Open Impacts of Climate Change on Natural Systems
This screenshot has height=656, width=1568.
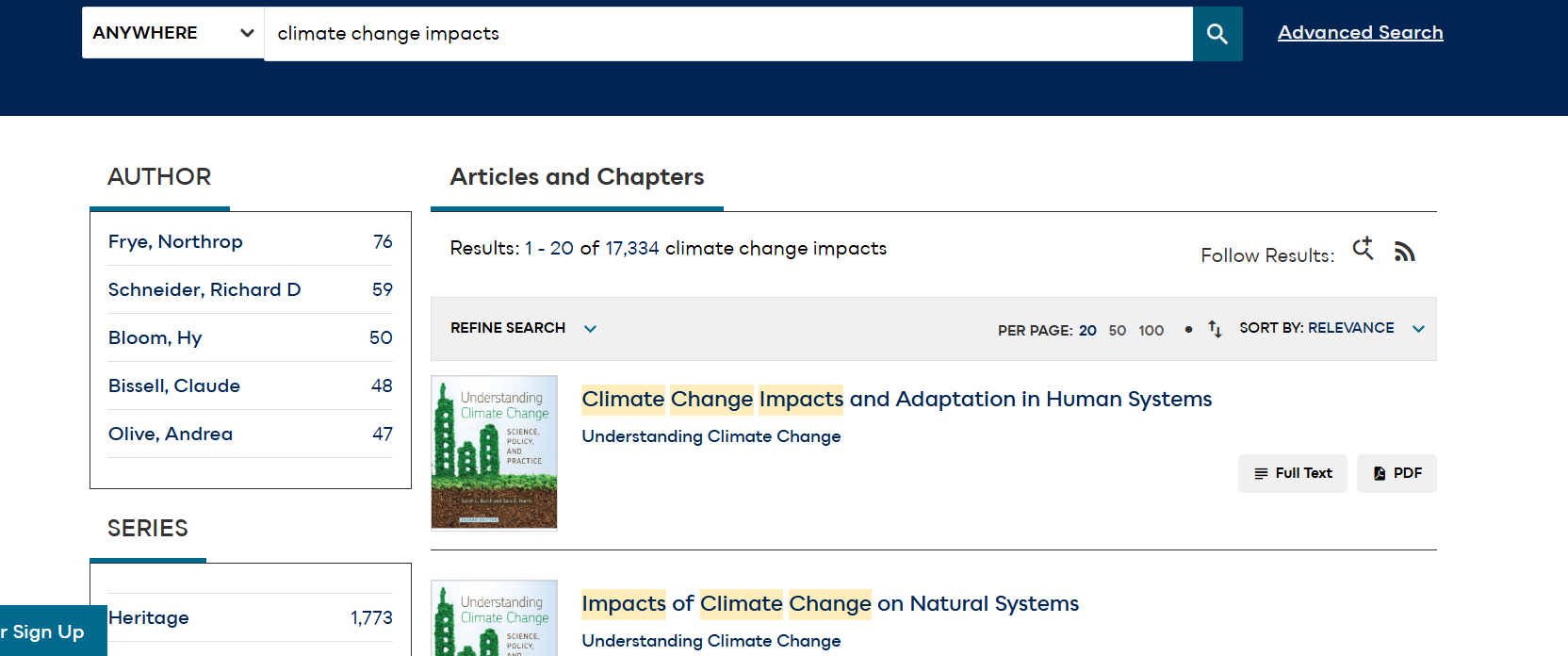[829, 603]
